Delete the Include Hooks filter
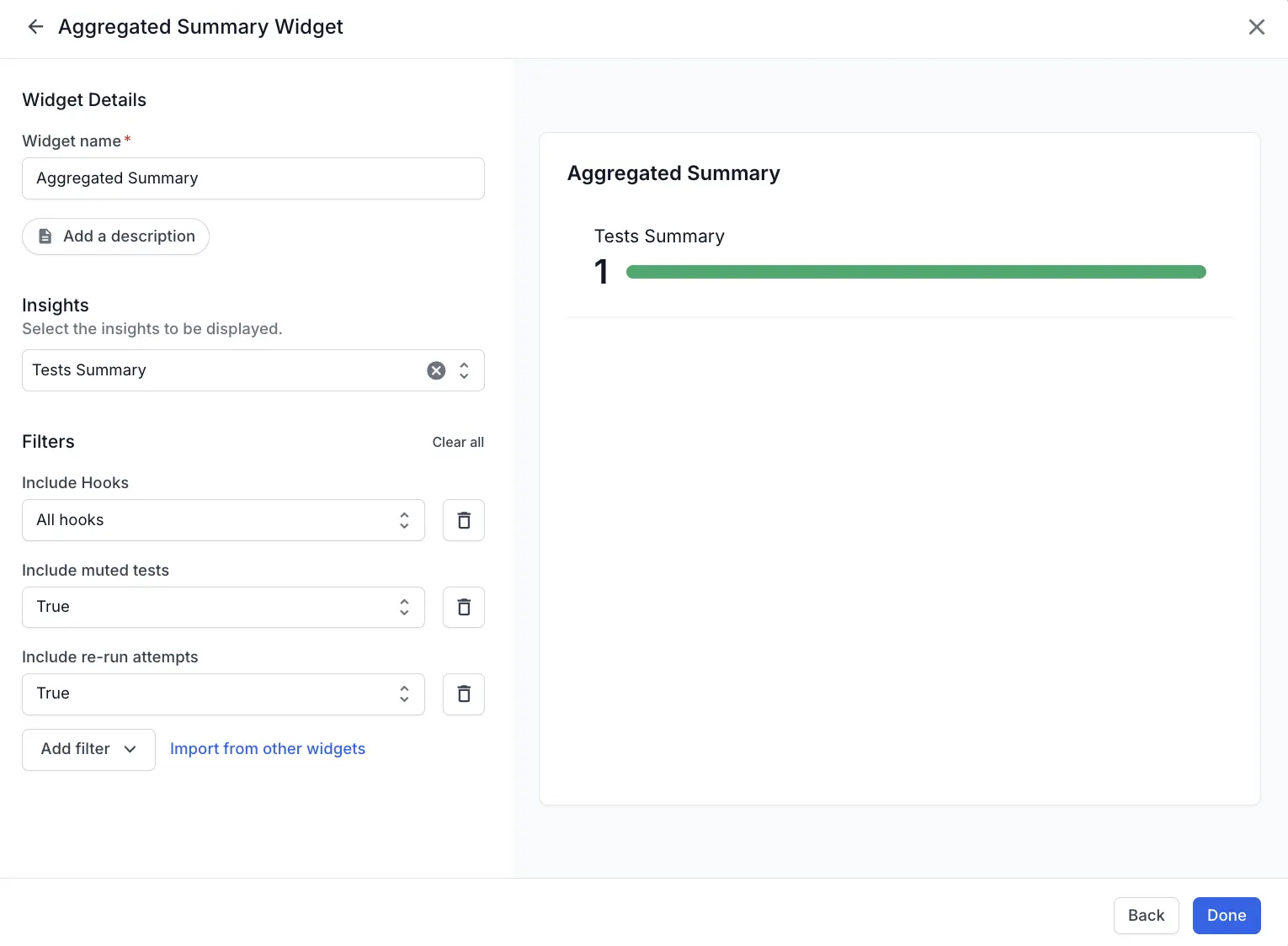Screen dimensions: 1288x946 463,520
